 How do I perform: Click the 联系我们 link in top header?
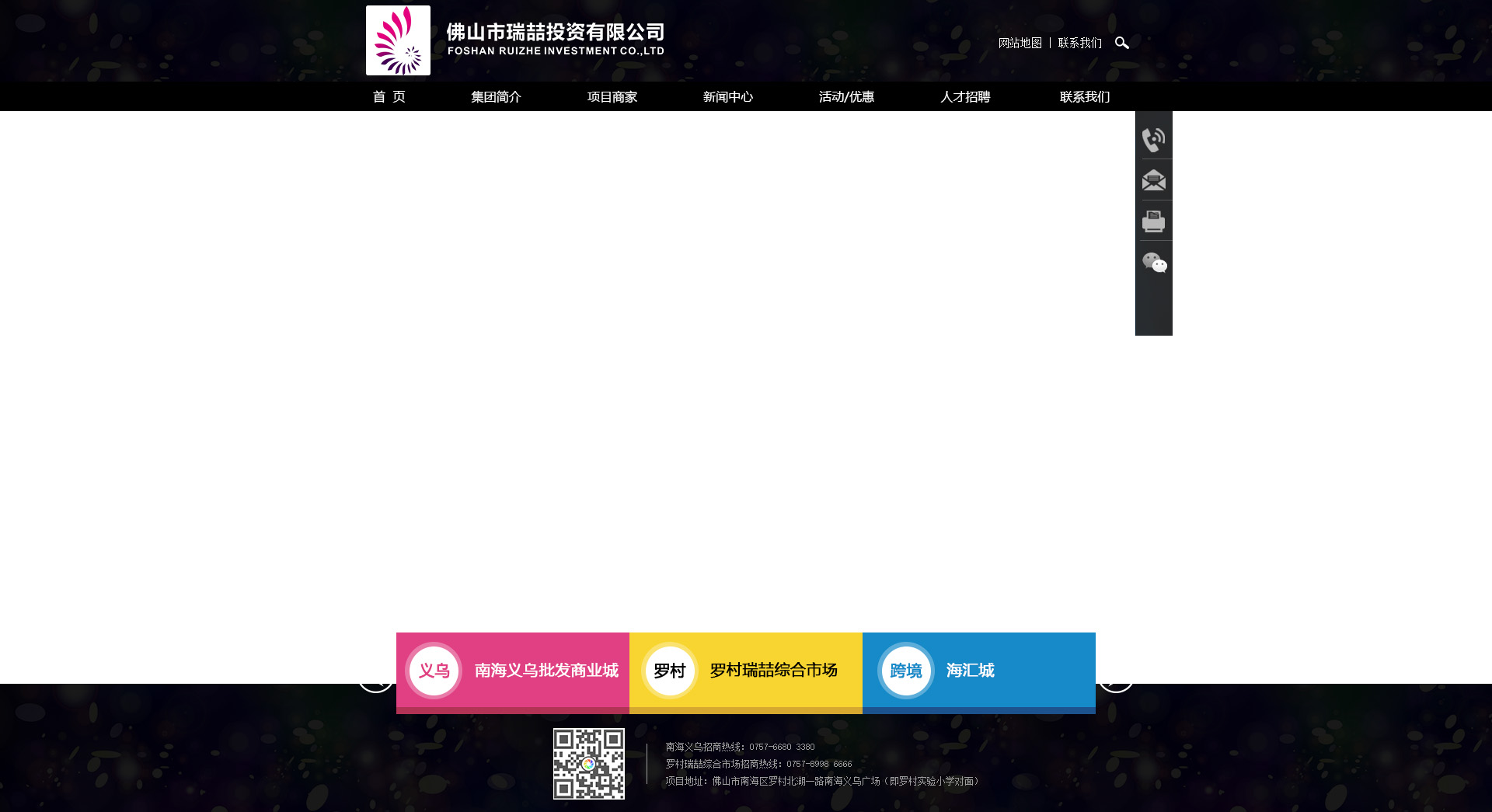pyautogui.click(x=1079, y=43)
